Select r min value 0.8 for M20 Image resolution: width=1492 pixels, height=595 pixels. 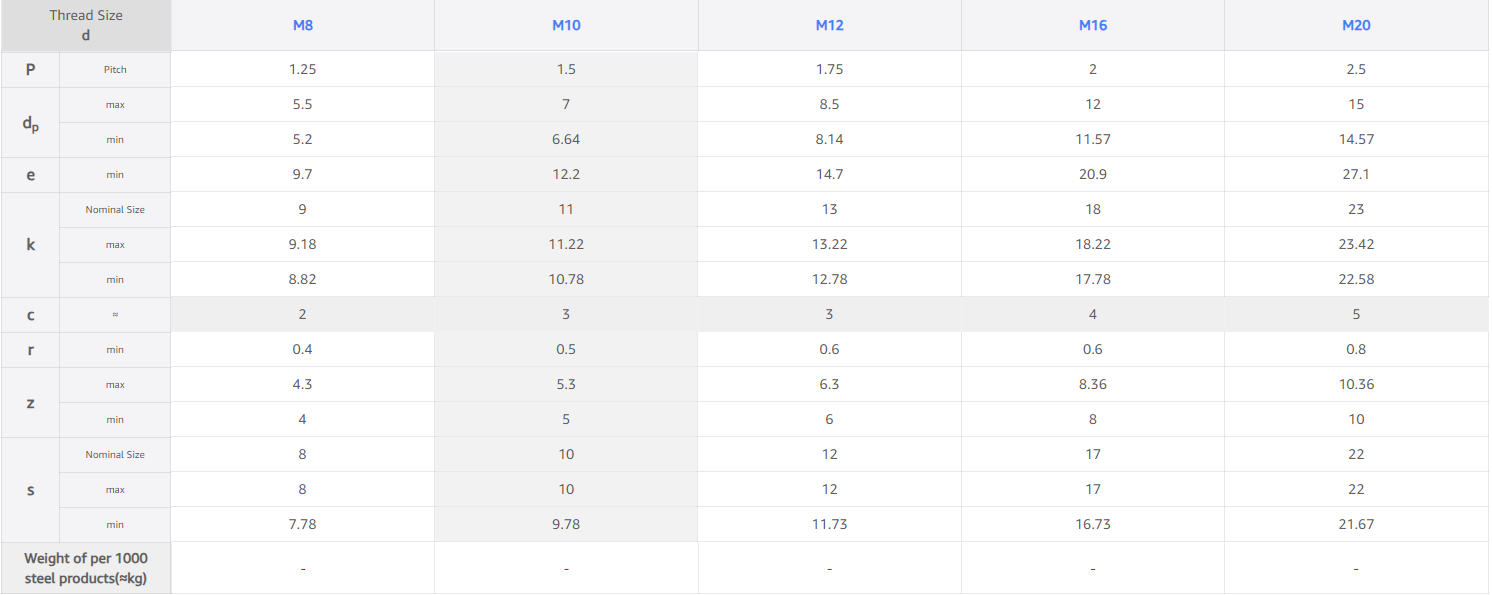point(1356,349)
